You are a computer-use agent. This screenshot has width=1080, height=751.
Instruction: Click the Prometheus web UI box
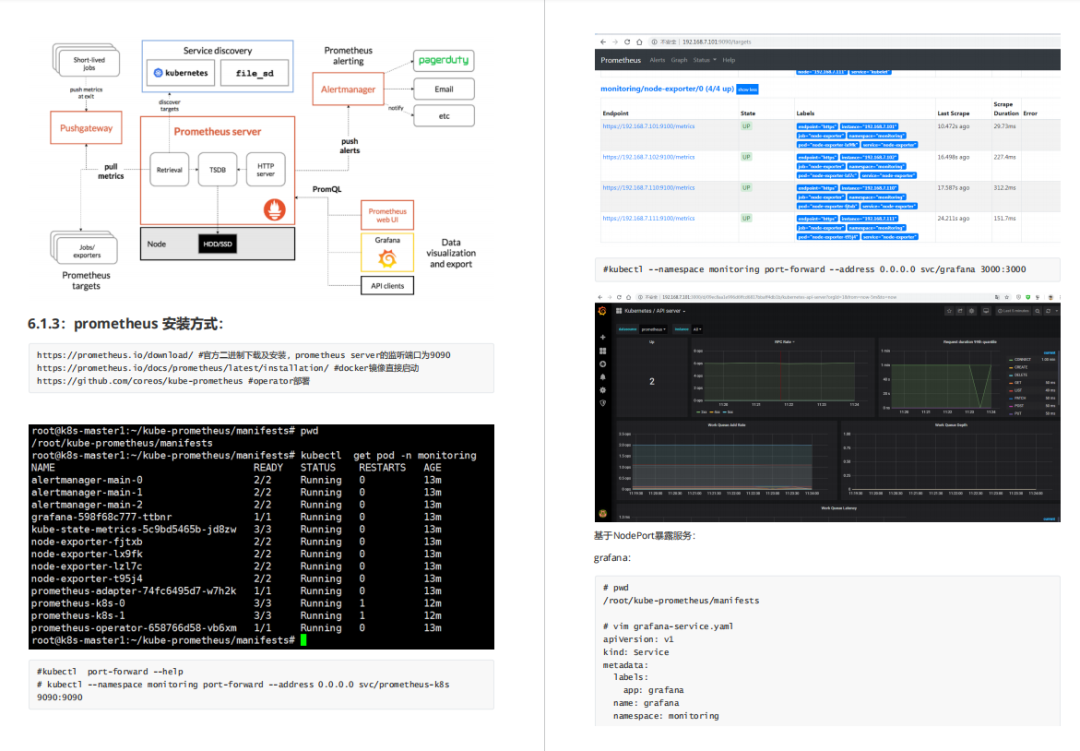pyautogui.click(x=387, y=215)
